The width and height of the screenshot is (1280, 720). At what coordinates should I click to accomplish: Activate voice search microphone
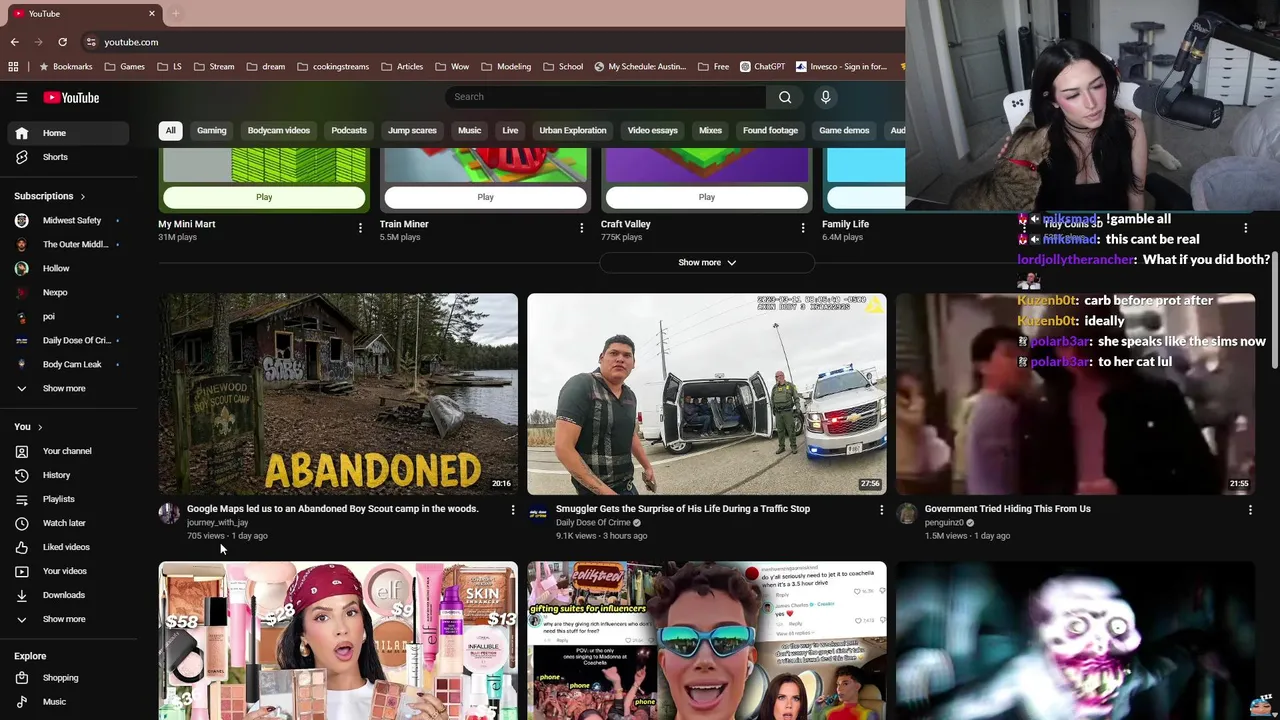pos(825,97)
